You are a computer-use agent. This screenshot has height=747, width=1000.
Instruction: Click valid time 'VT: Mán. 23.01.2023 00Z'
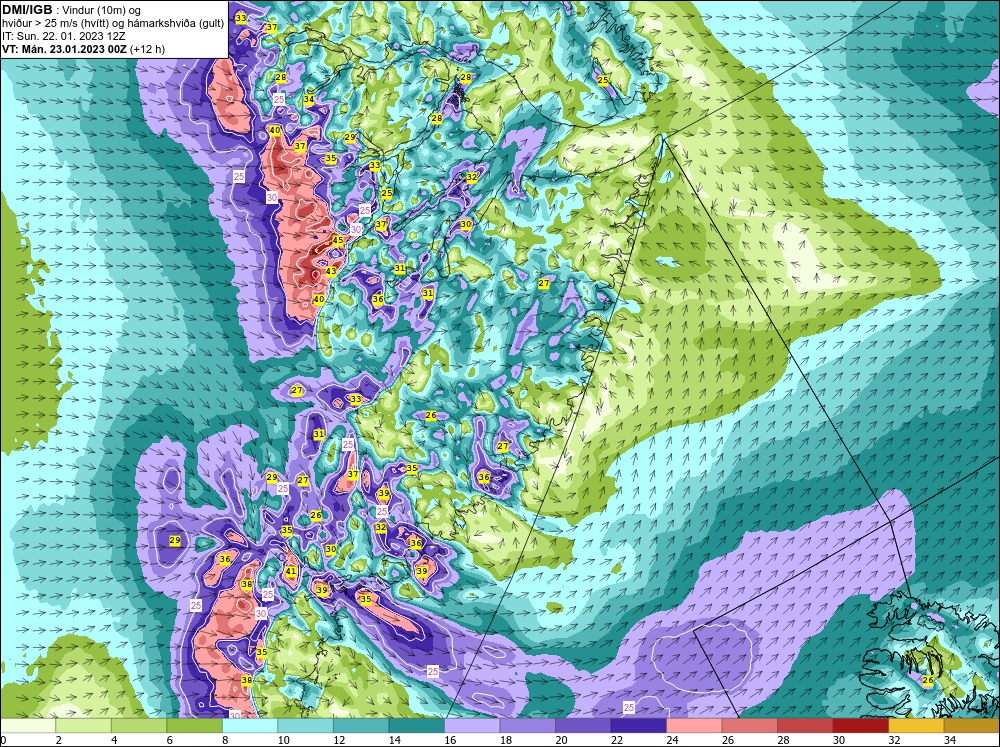click(64, 49)
